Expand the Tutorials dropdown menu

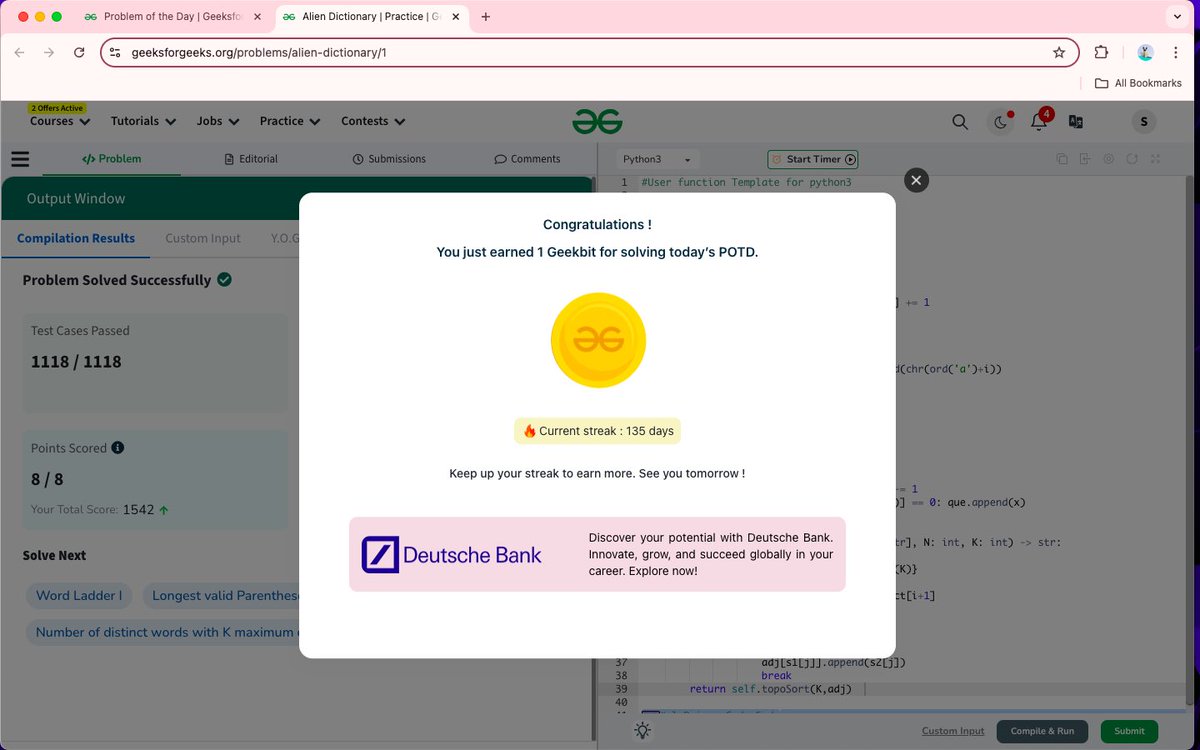point(143,121)
